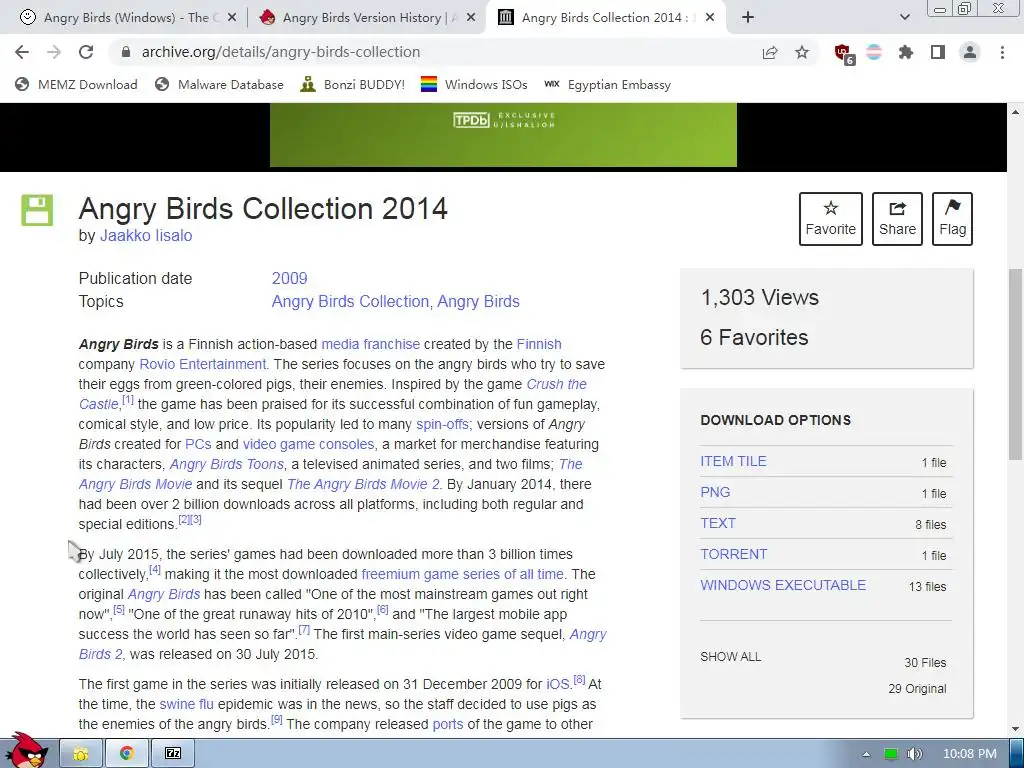Open the file explorer taskbar icon
This screenshot has height=768, width=1024.
[x=80, y=754]
